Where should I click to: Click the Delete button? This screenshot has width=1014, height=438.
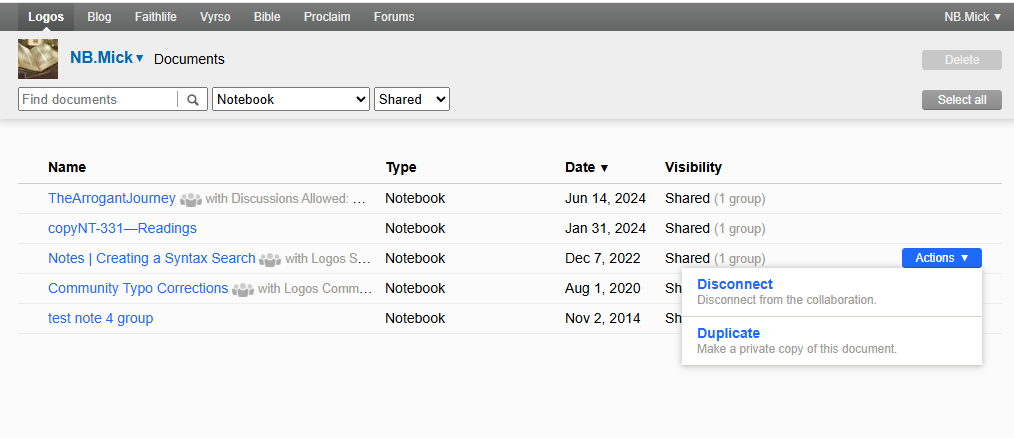coord(962,60)
